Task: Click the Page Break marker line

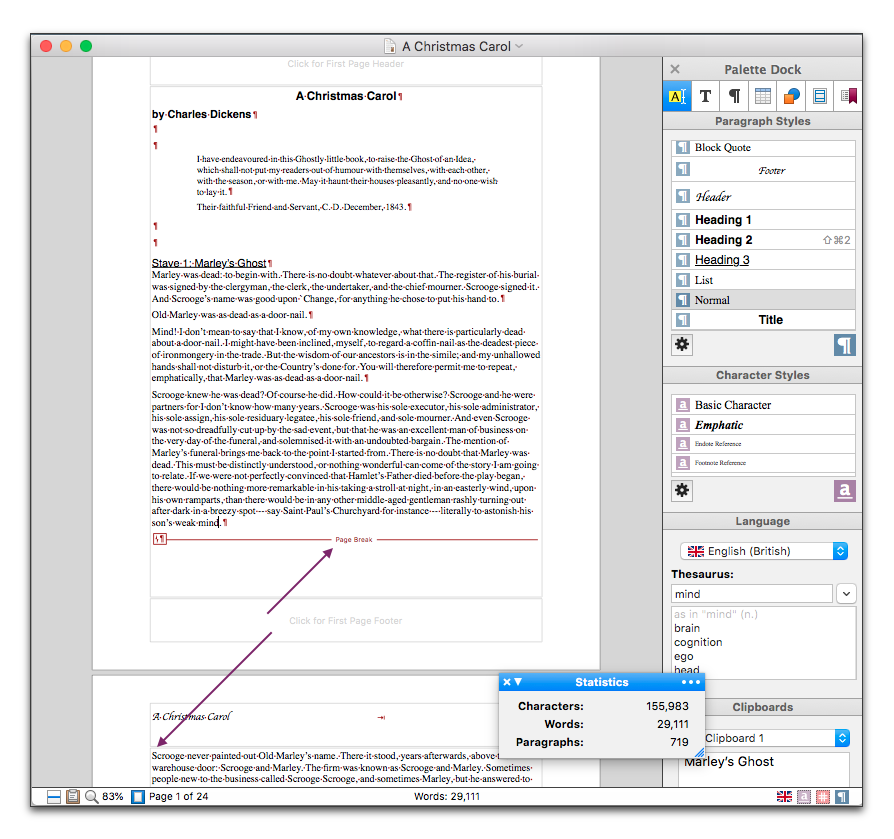Action: (x=353, y=539)
